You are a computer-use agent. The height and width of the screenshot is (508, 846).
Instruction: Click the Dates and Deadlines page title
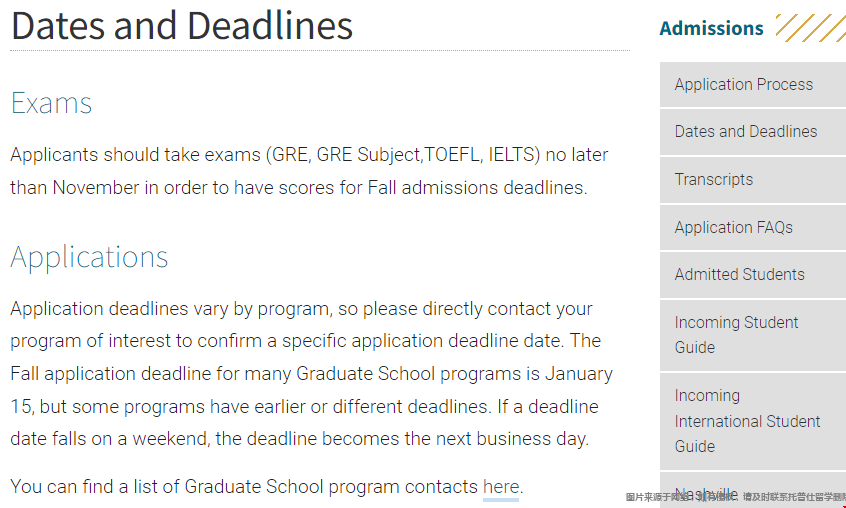point(182,25)
